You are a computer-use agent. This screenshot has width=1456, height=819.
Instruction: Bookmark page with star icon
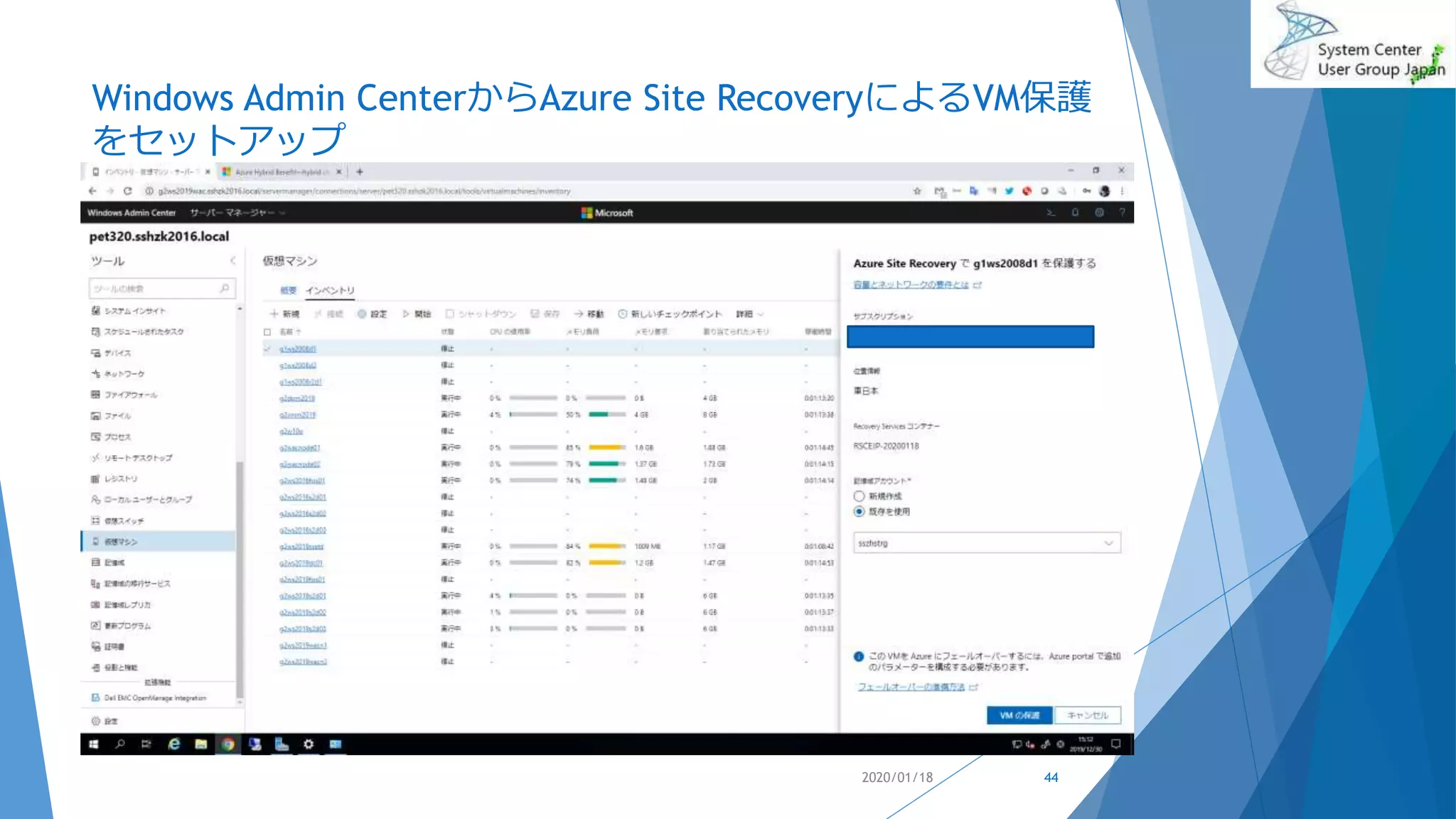pos(917,191)
